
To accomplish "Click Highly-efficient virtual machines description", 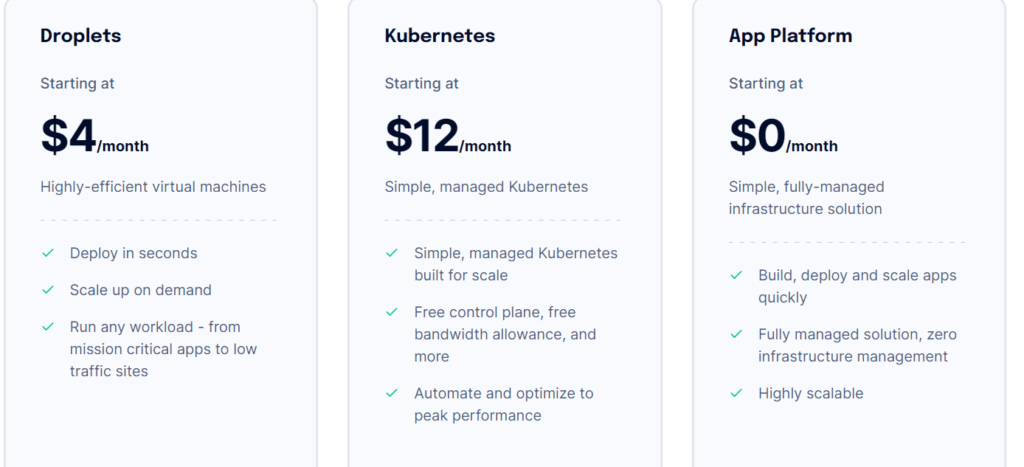I will pos(153,187).
